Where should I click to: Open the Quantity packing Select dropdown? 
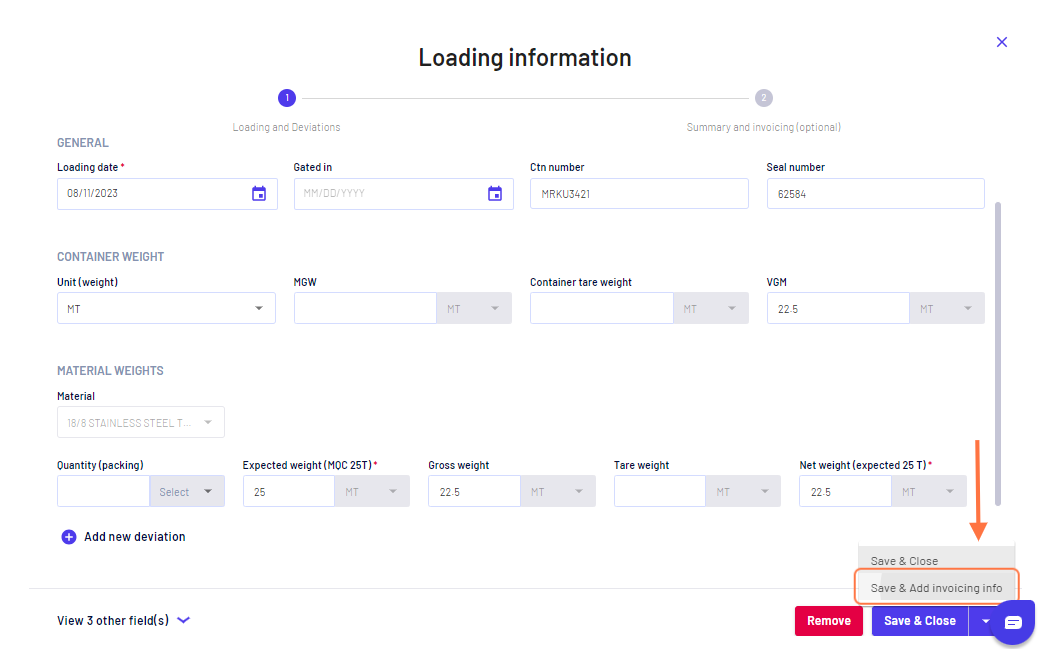point(187,492)
